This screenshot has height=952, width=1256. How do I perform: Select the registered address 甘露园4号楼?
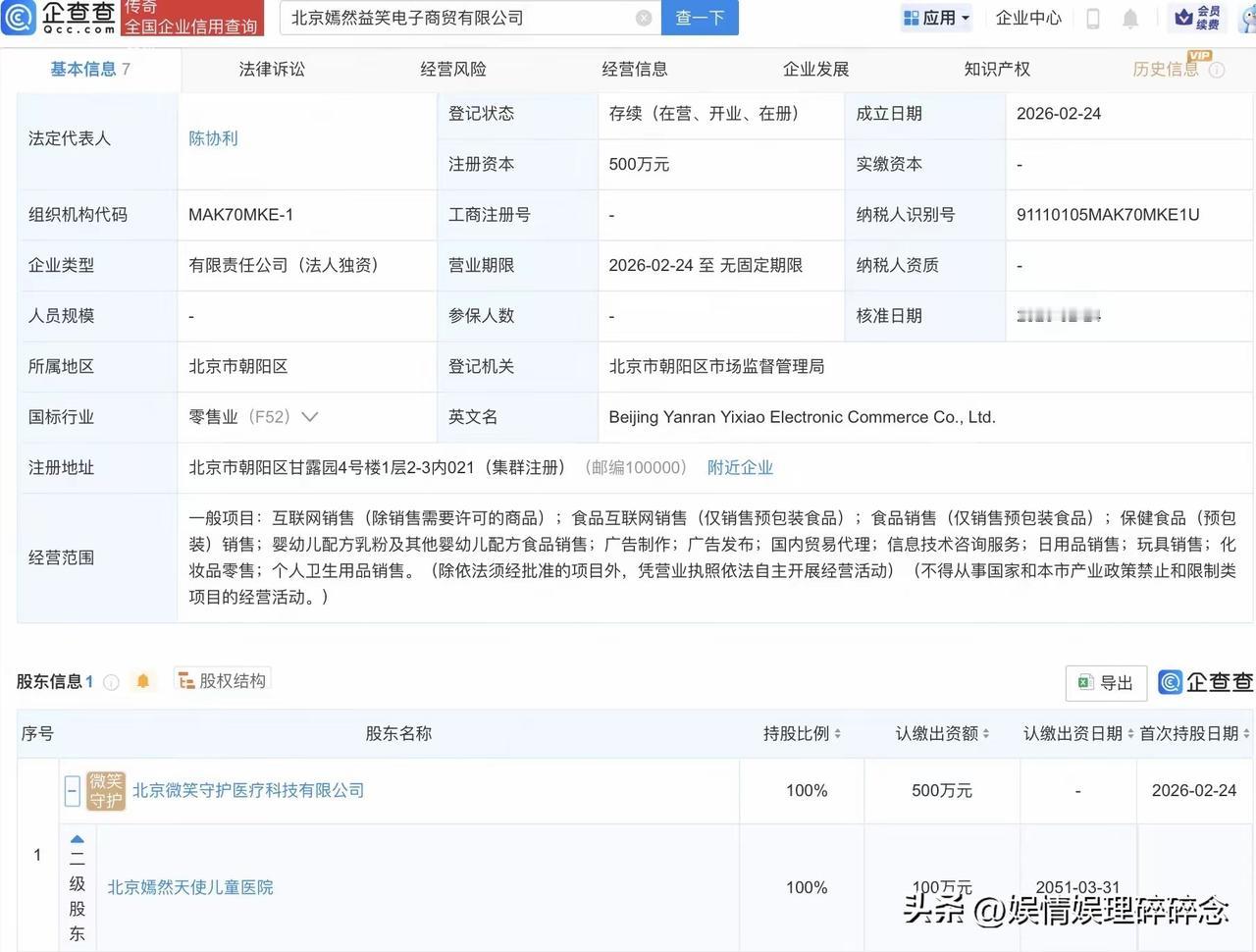[377, 468]
